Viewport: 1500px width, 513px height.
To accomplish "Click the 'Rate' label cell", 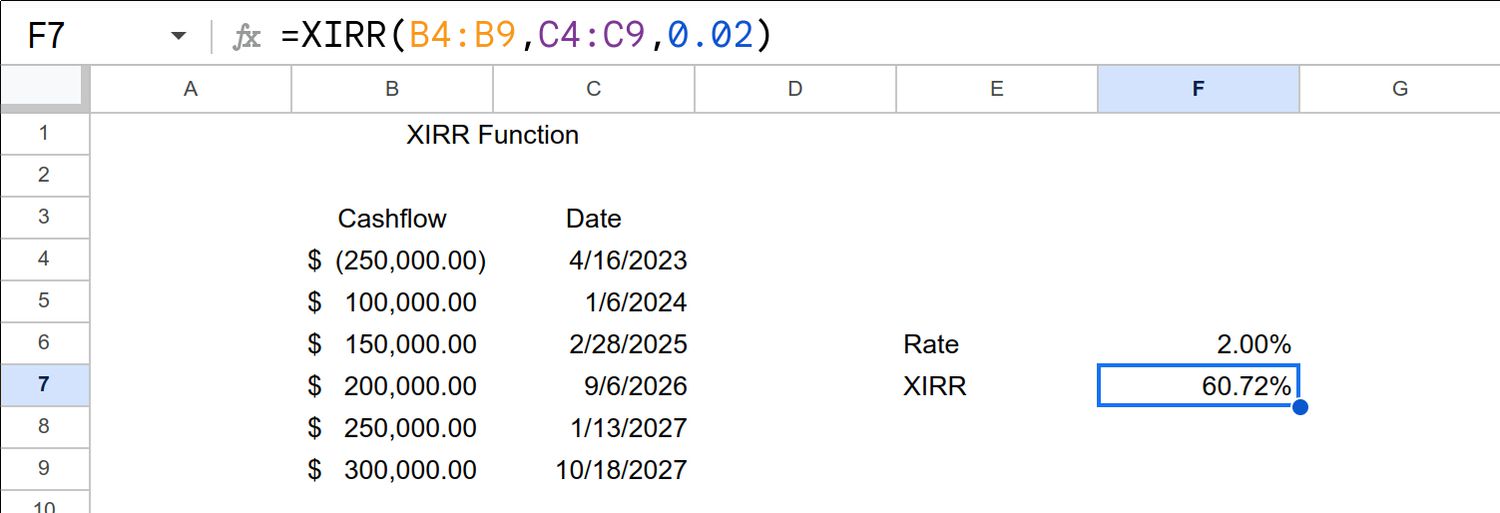I will pyautogui.click(x=997, y=344).
